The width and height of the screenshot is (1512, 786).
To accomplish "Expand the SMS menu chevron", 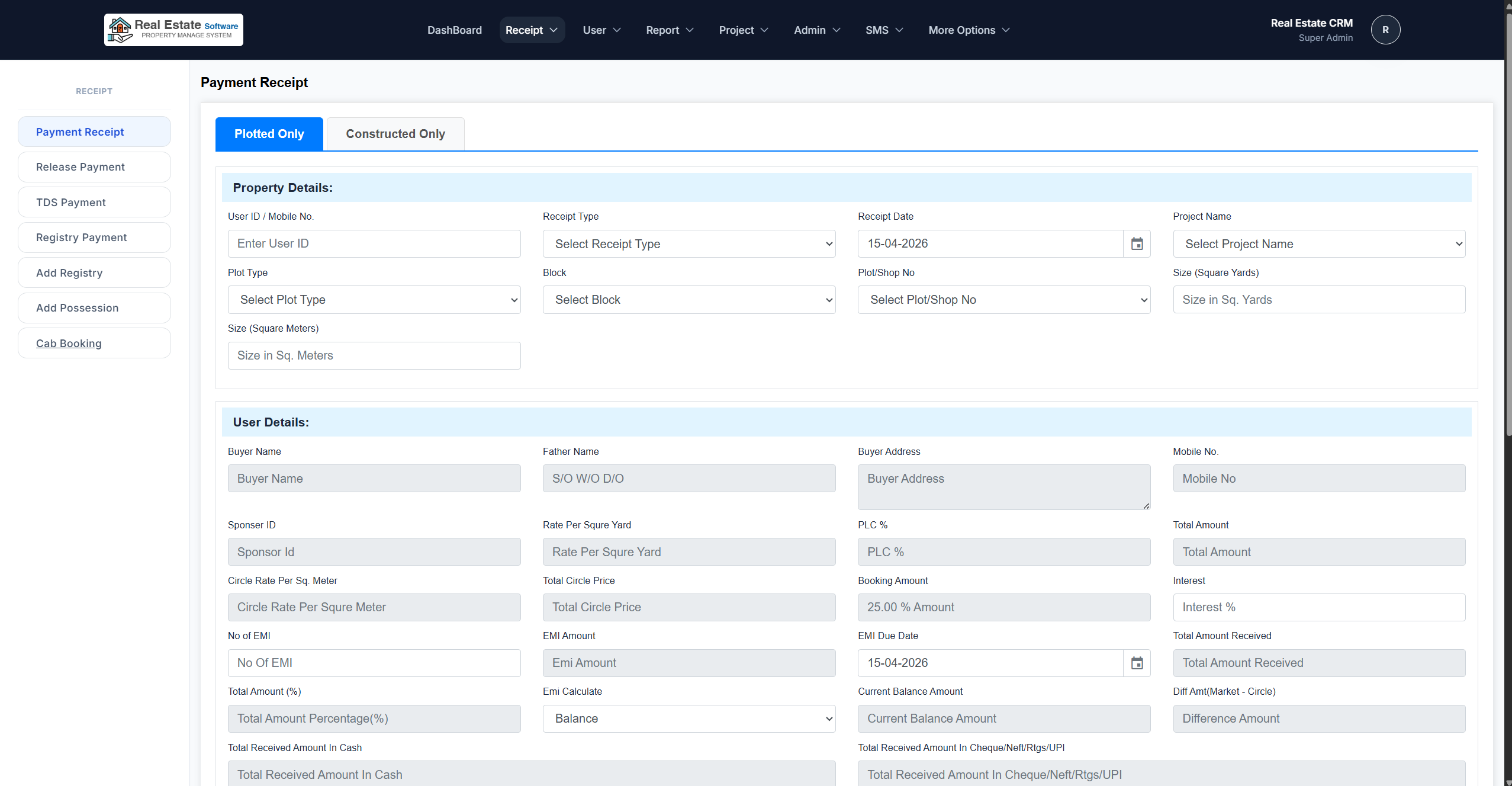I will (899, 30).
